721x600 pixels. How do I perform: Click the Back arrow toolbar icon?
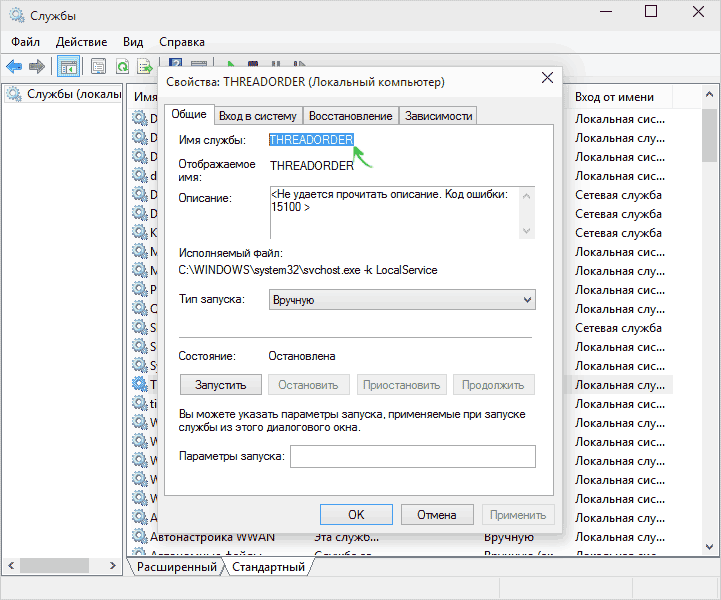[14, 67]
